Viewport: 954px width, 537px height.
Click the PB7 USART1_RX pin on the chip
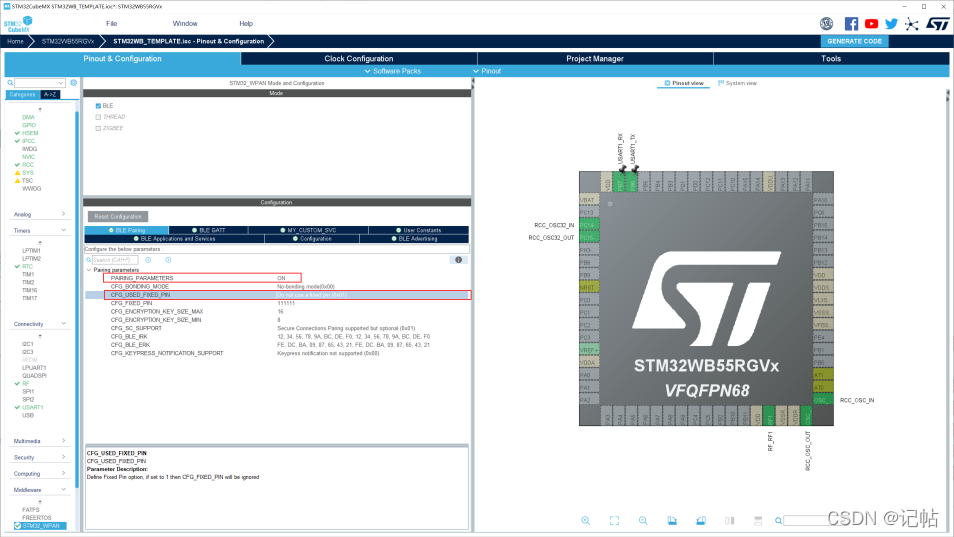pyautogui.click(x=619, y=182)
